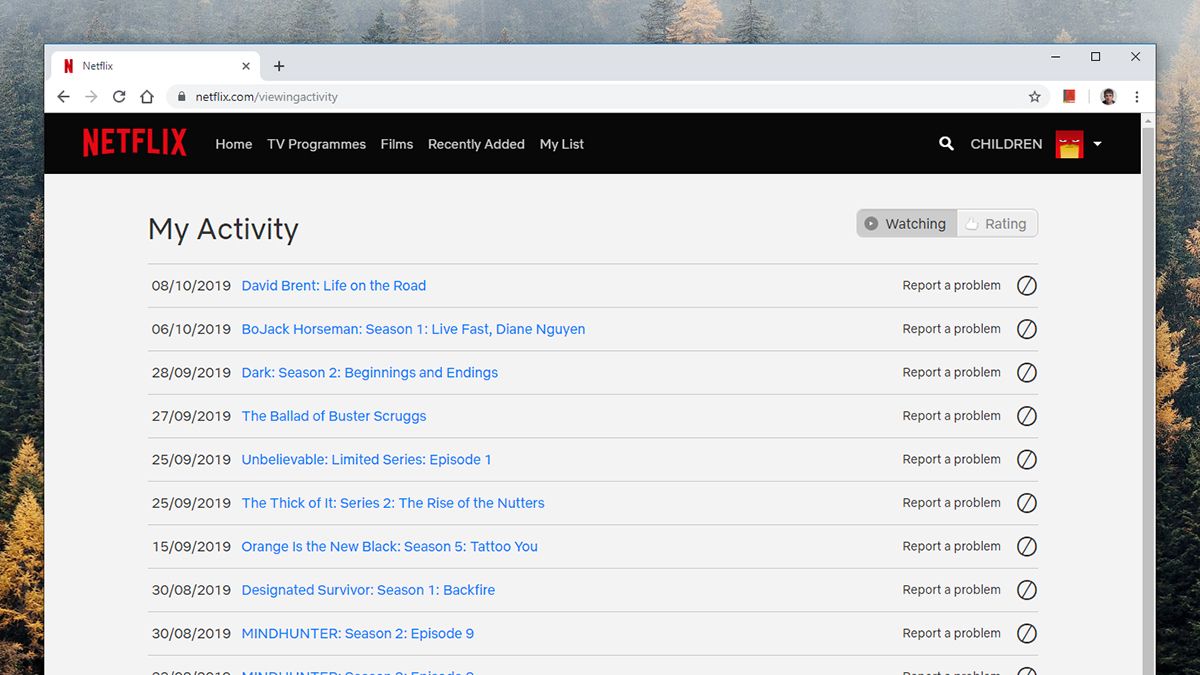Hide The Ballad of Buster Scruggs entry
Viewport: 1200px width, 675px height.
(x=1027, y=416)
